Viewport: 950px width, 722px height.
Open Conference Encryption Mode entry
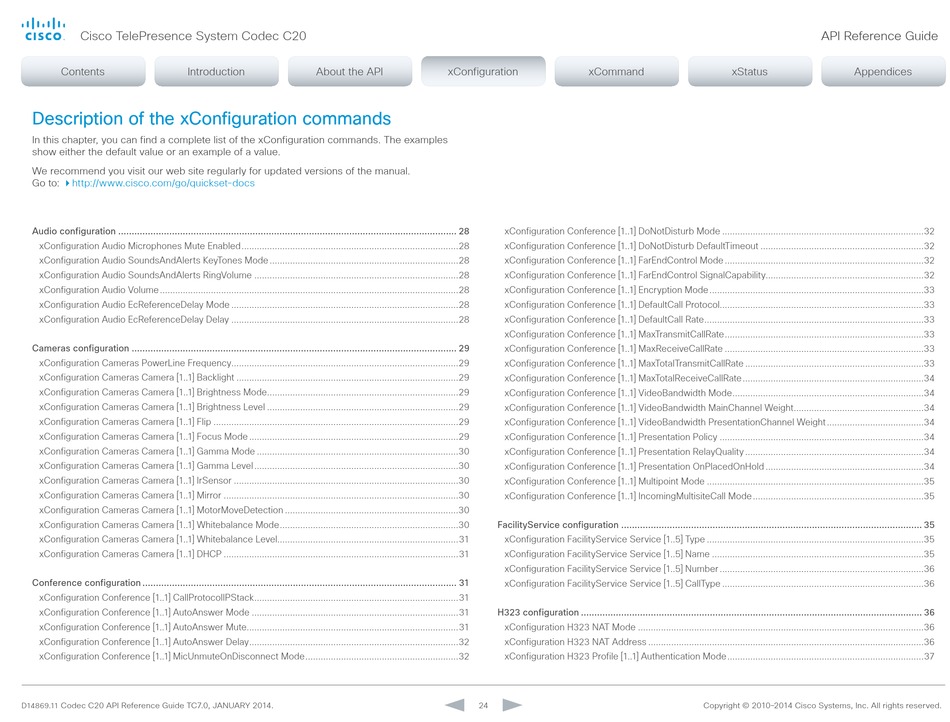pos(719,290)
